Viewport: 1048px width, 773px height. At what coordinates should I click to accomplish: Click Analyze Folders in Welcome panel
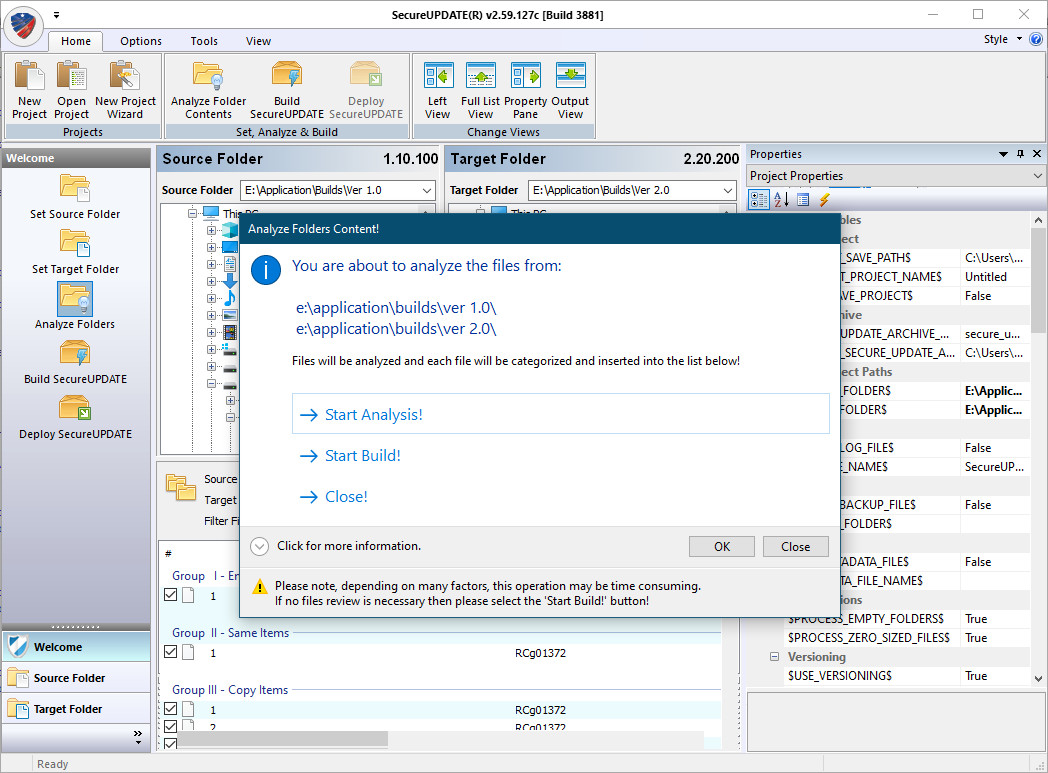tap(75, 307)
